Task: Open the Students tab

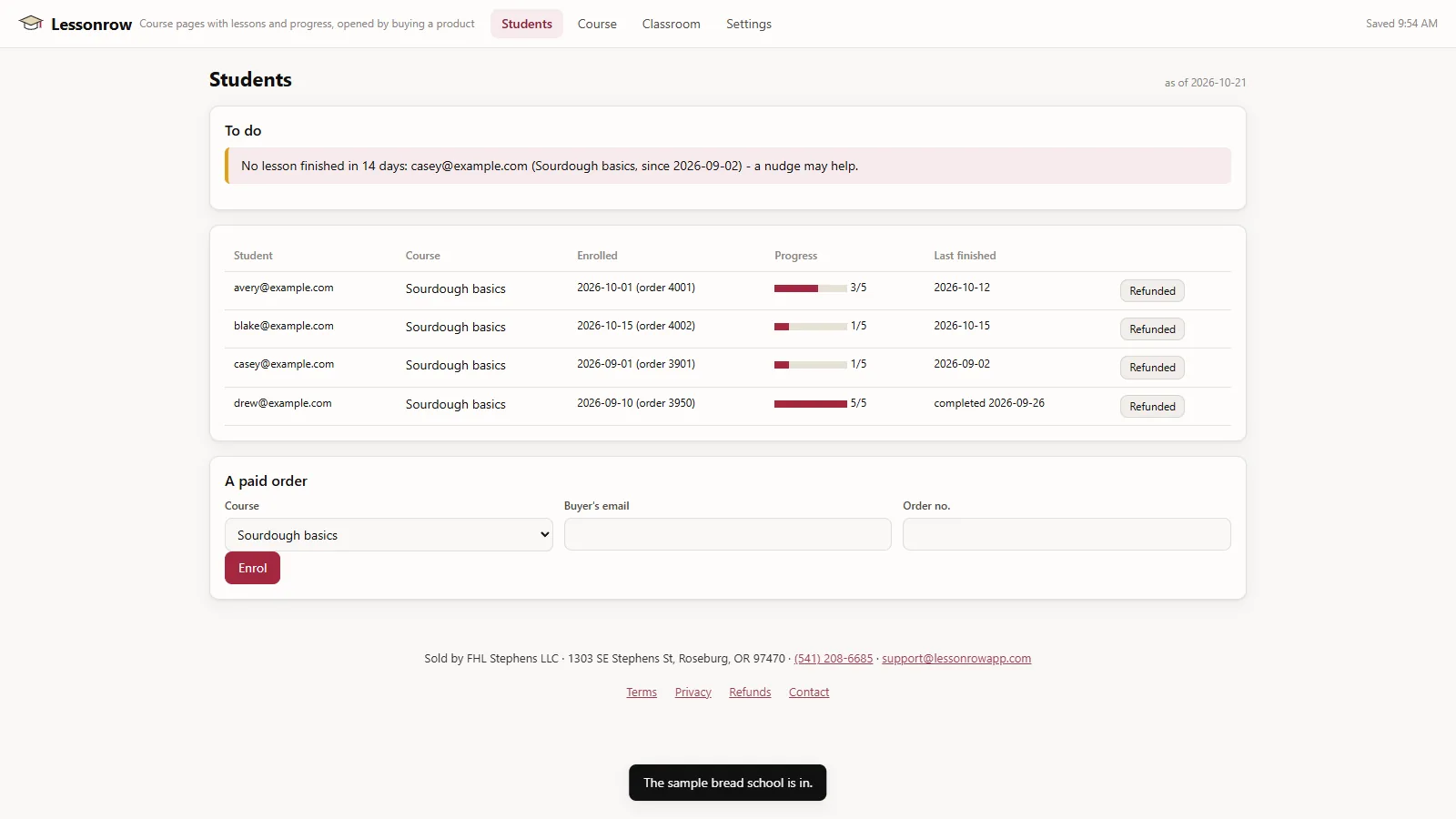Action: click(527, 24)
